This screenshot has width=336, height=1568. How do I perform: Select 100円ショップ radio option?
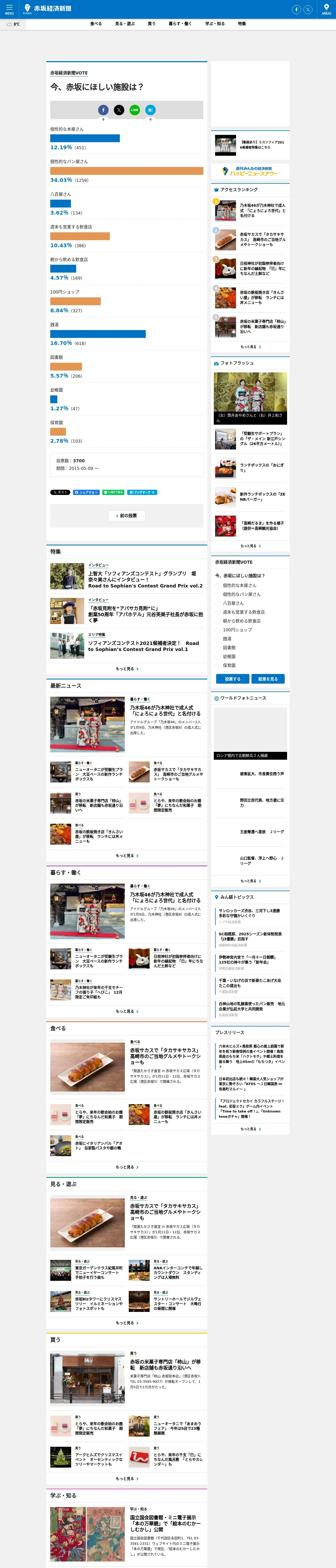pos(218,630)
